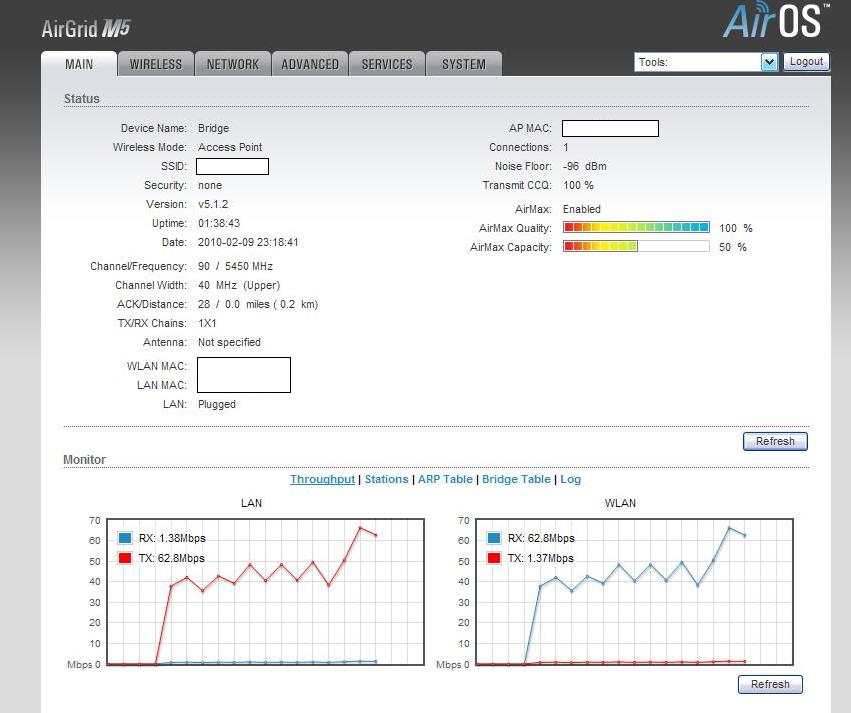Image resolution: width=851 pixels, height=713 pixels.
Task: Click the AirMax Quality bar
Action: [x=636, y=227]
